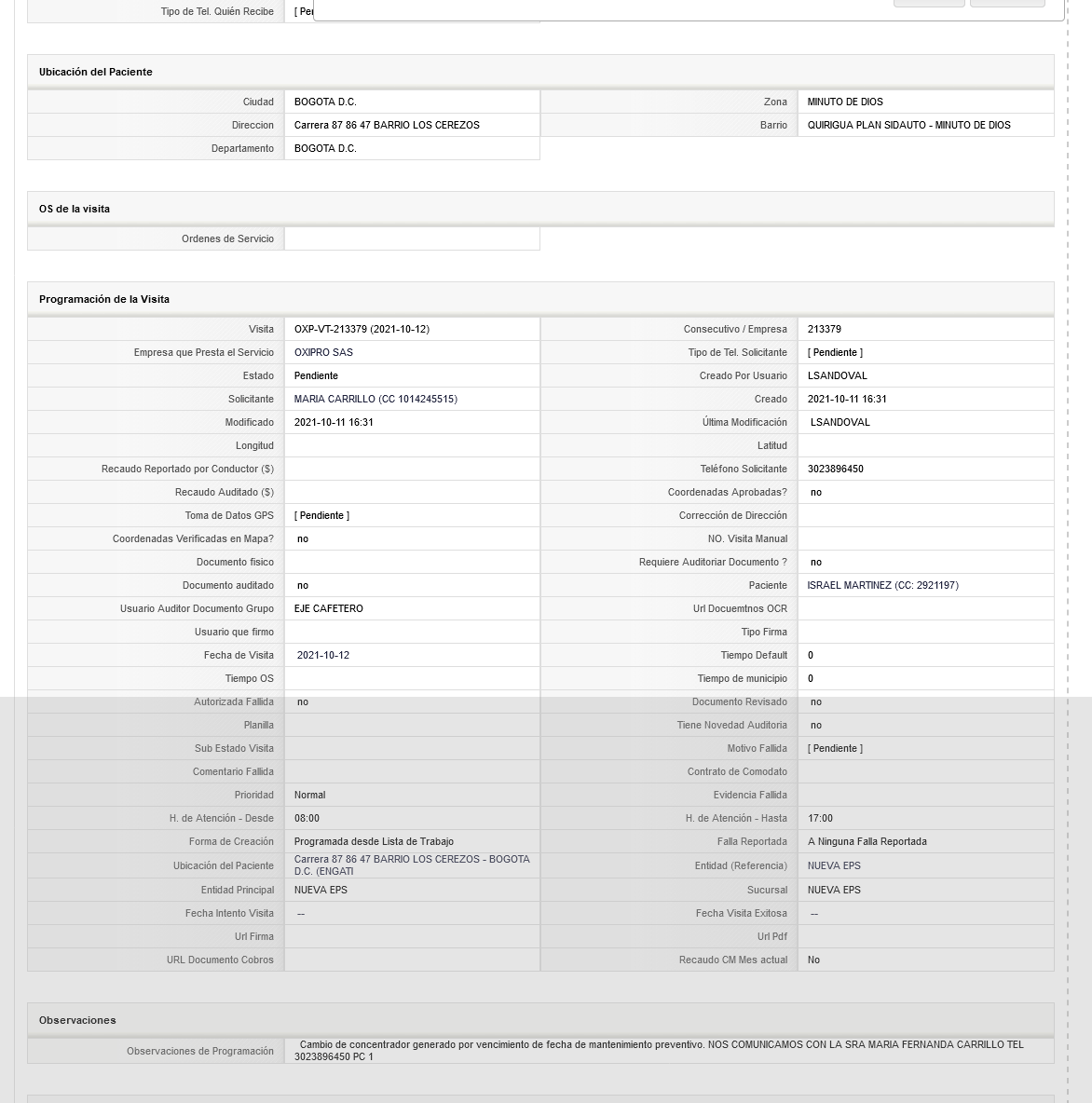Screen dimensions: 1092x1103
Task: Select the Zona value MINUTO DE DIOS
Action: coord(845,102)
